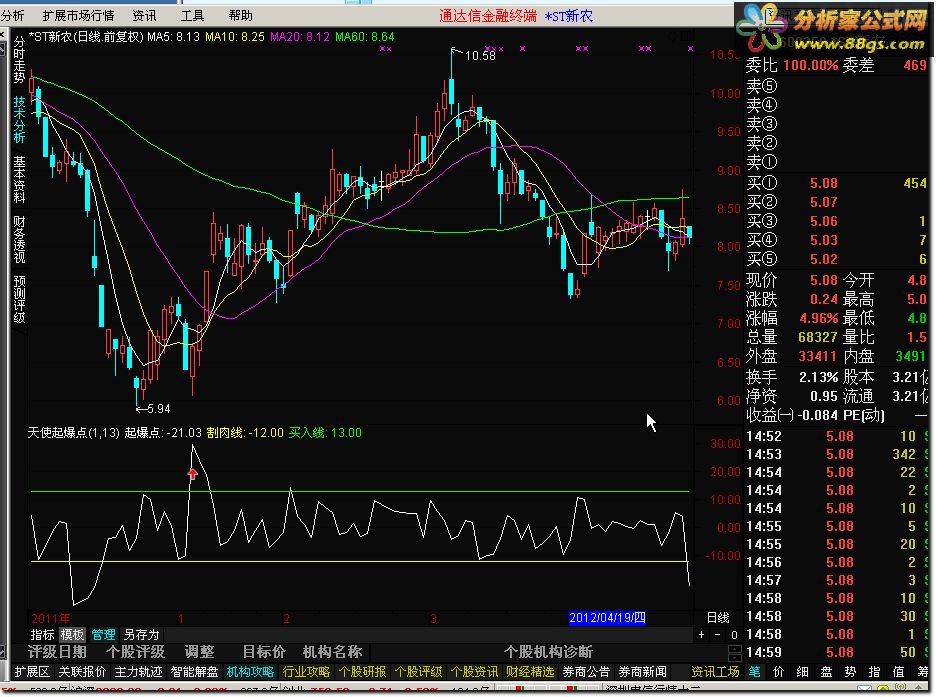Open the 个股研报 tab
This screenshot has width=936, height=697.
tap(362, 672)
